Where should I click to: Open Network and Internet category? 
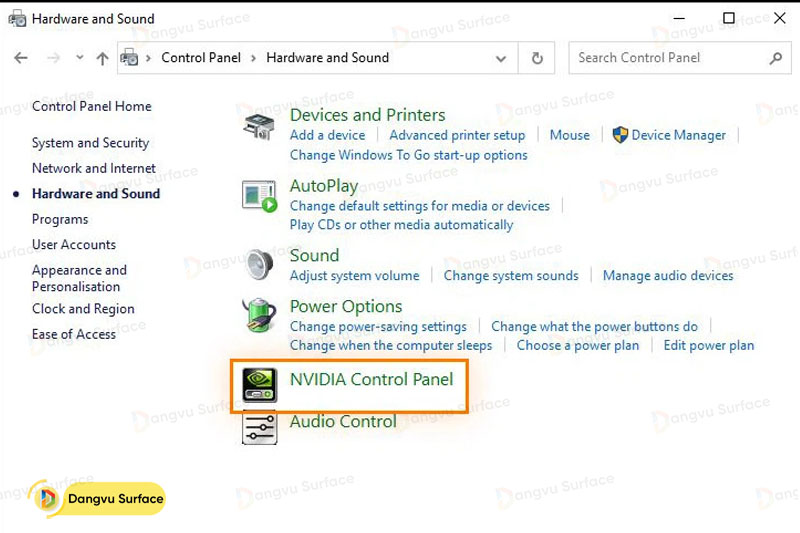pyautogui.click(x=94, y=168)
